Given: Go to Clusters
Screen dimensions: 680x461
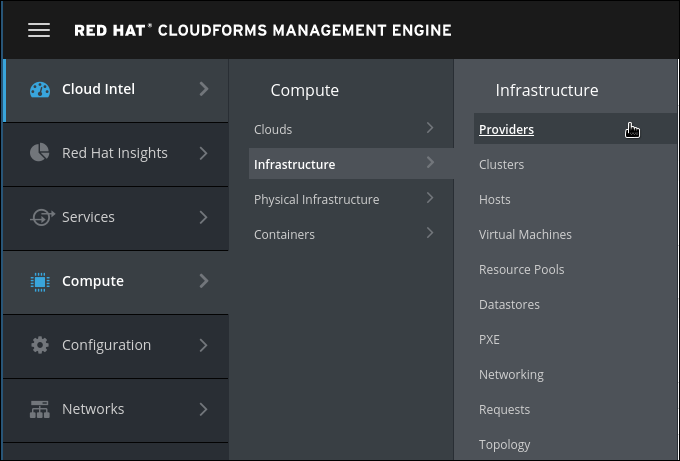Looking at the screenshot, I should tap(501, 164).
